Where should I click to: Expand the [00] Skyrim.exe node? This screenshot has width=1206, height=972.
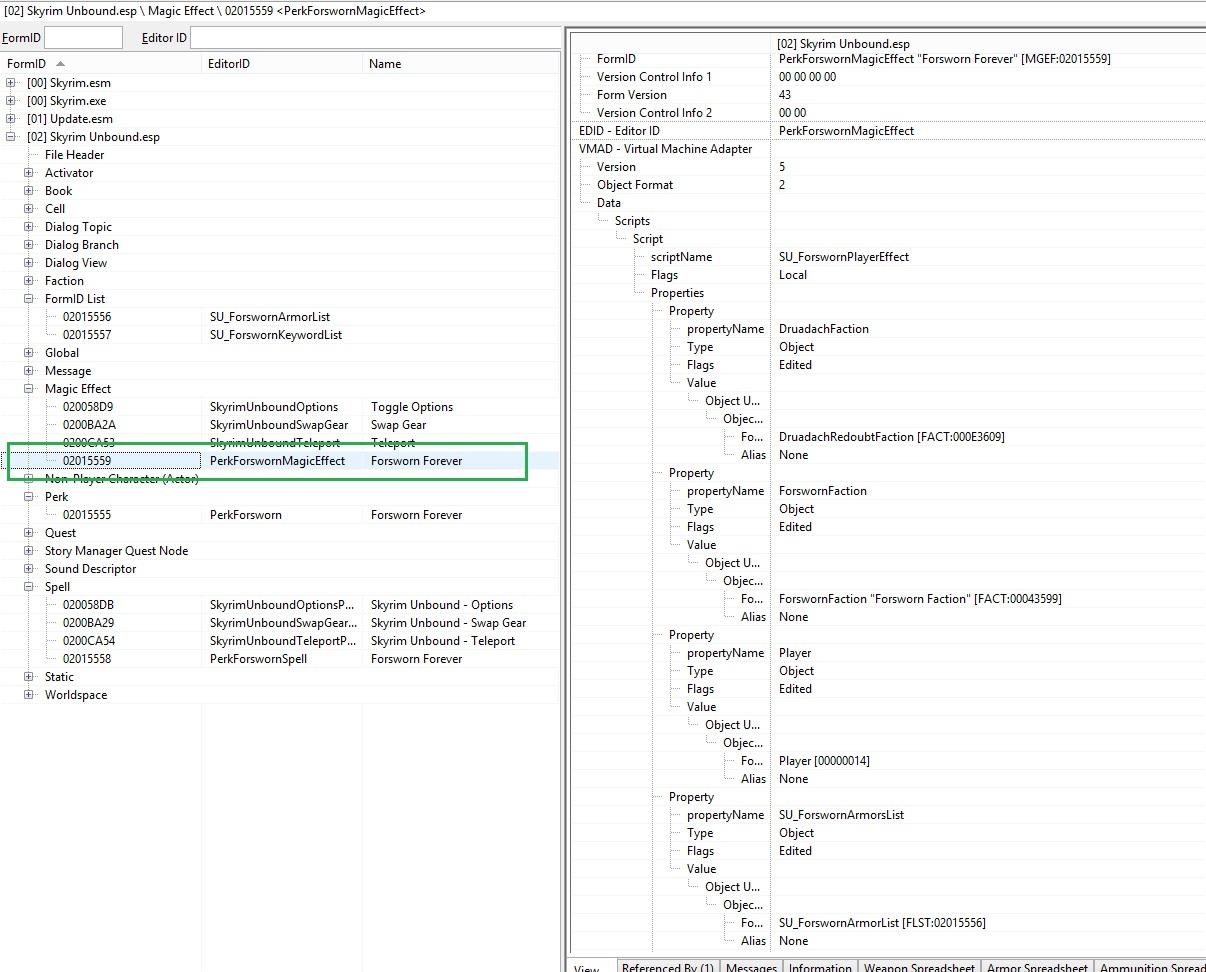pos(11,101)
